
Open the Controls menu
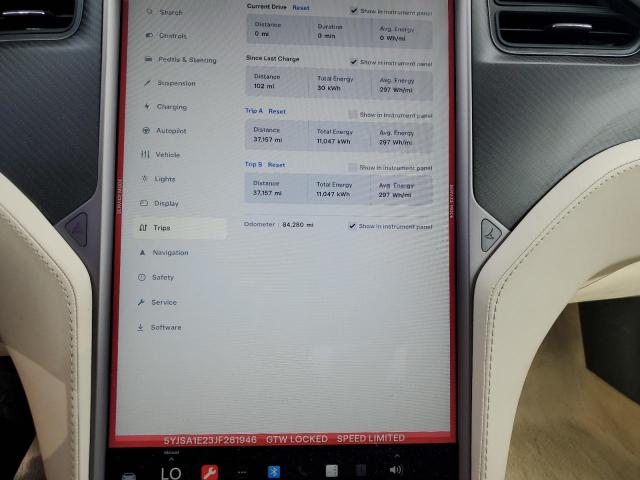(x=173, y=36)
